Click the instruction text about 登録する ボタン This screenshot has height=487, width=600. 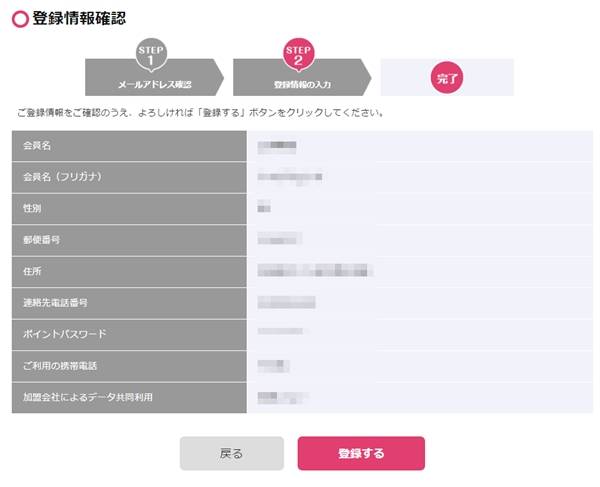tap(200, 113)
